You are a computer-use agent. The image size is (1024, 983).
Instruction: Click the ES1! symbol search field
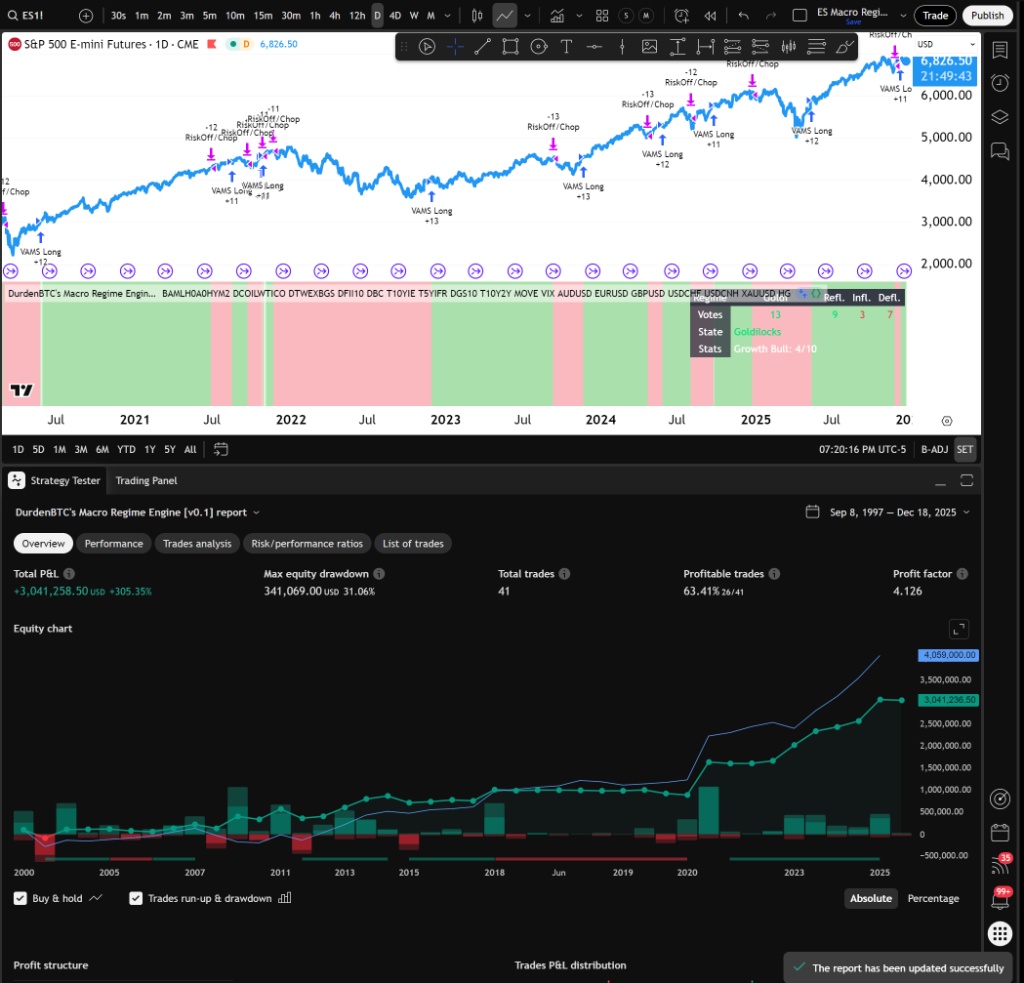point(35,15)
